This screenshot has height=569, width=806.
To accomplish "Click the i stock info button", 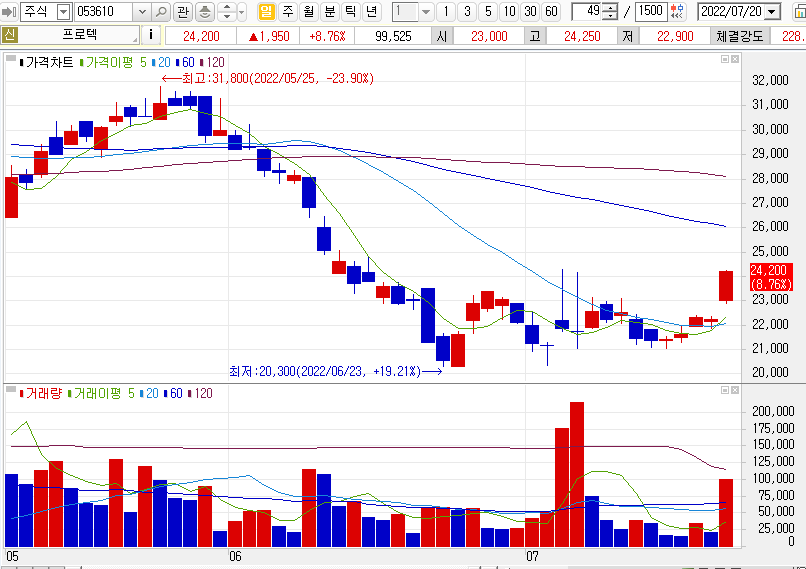I will [151, 35].
